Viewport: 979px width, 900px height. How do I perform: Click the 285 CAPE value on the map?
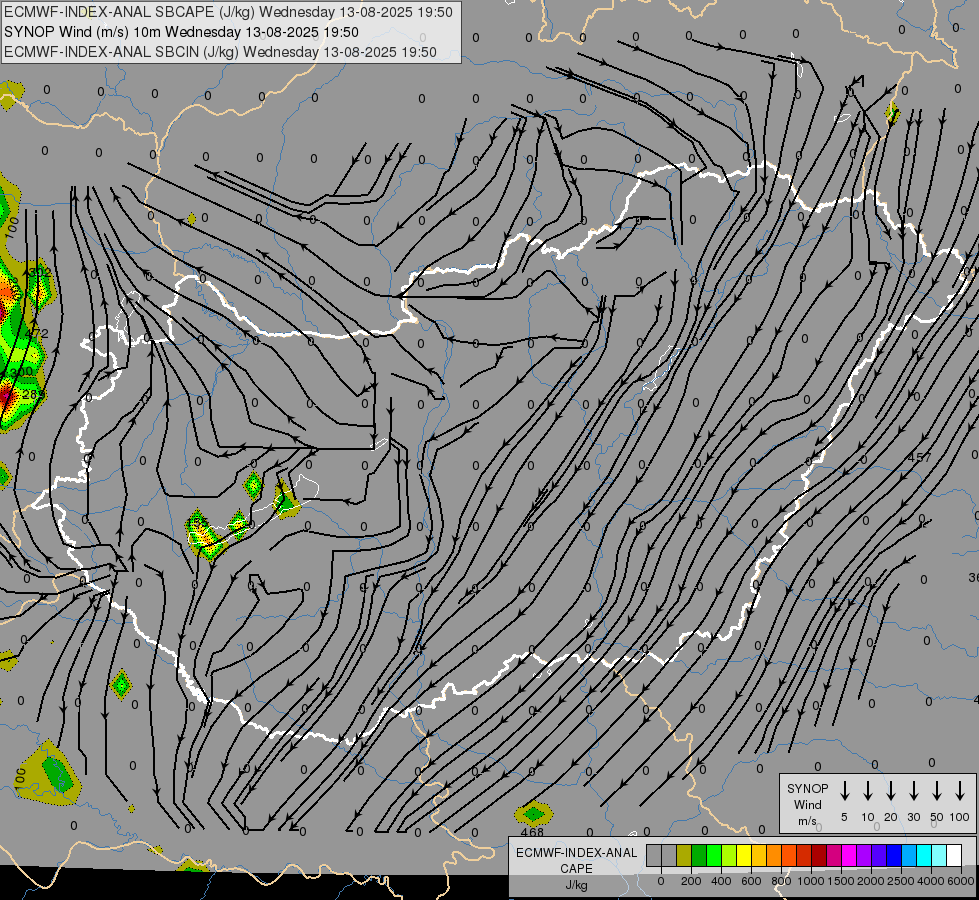pyautogui.click(x=33, y=395)
